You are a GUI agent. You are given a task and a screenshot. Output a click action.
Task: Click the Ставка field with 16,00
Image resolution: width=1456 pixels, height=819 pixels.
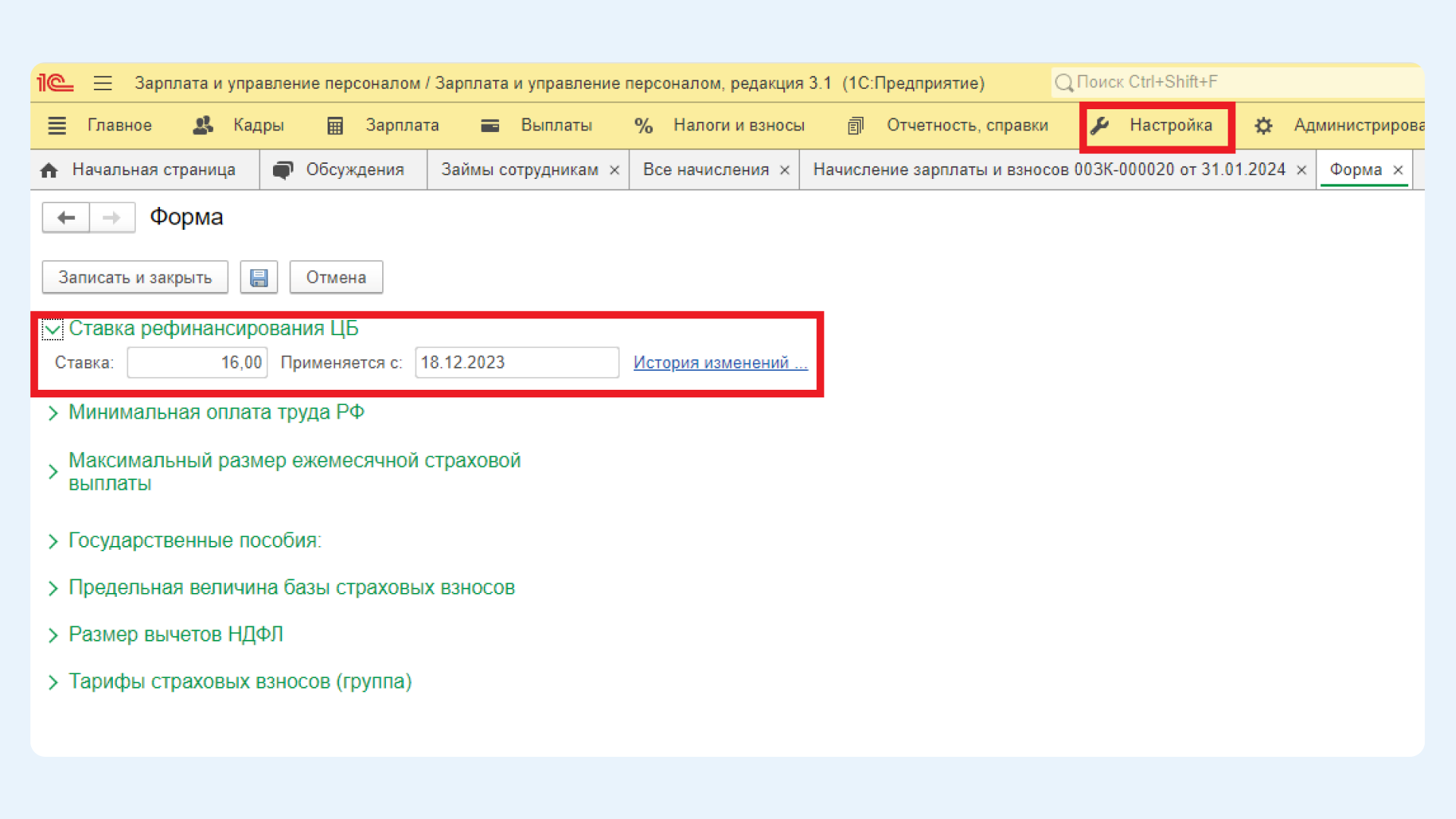(x=197, y=362)
